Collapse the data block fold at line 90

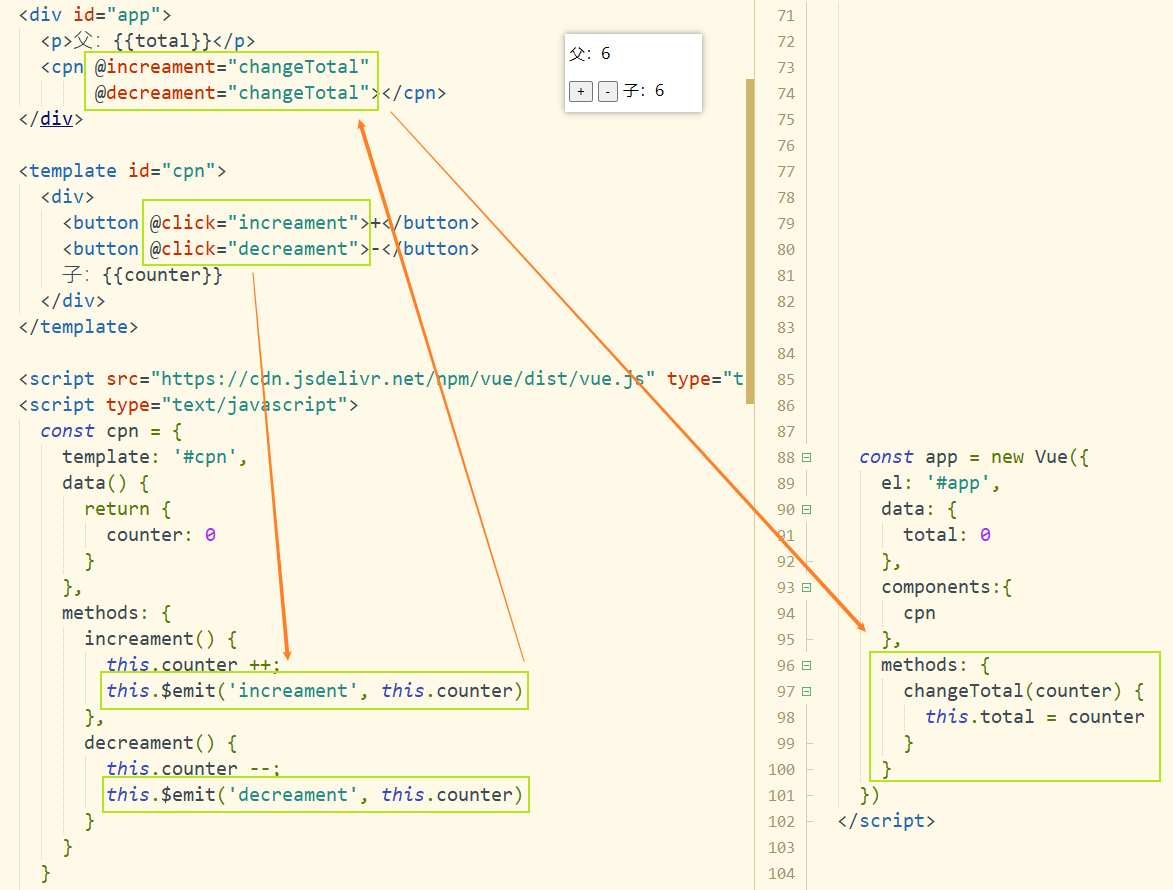click(x=806, y=509)
